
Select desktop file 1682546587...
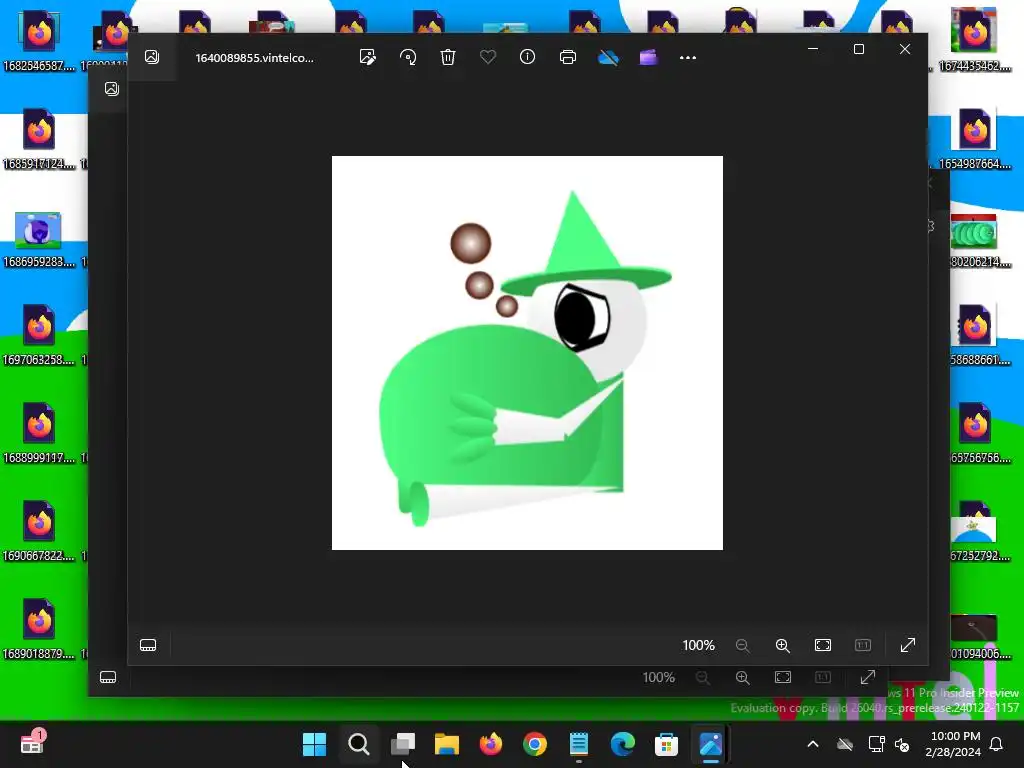(x=39, y=41)
